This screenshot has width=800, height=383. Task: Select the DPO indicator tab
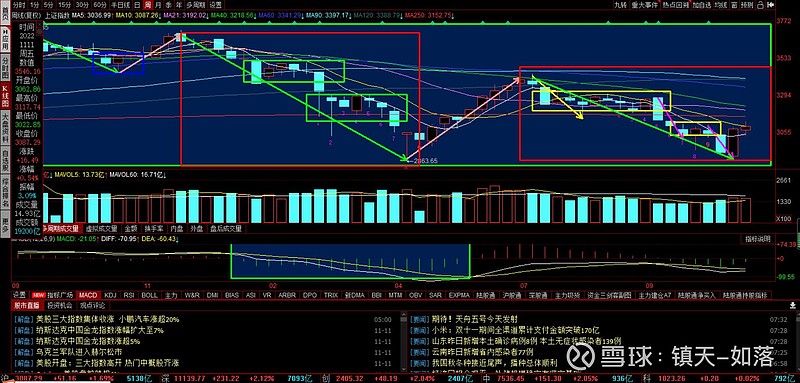pos(310,295)
